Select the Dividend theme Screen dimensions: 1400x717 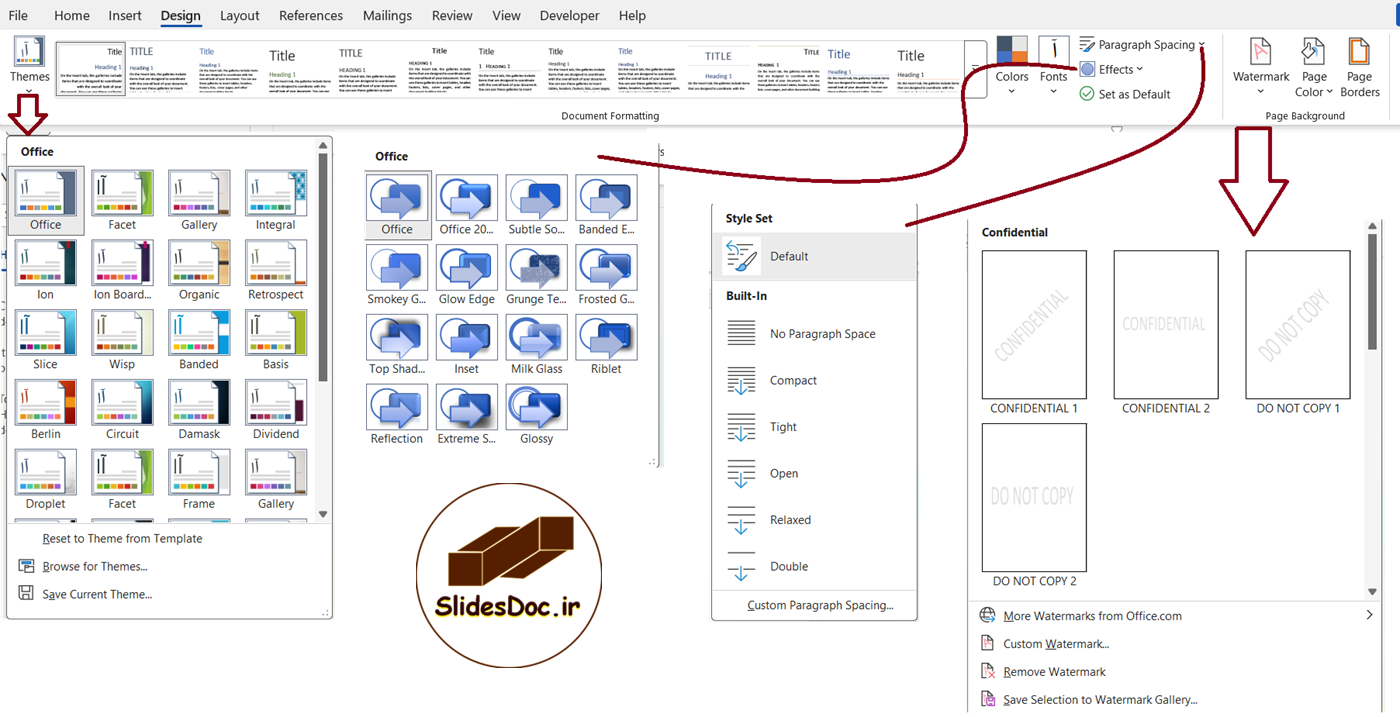(x=276, y=410)
